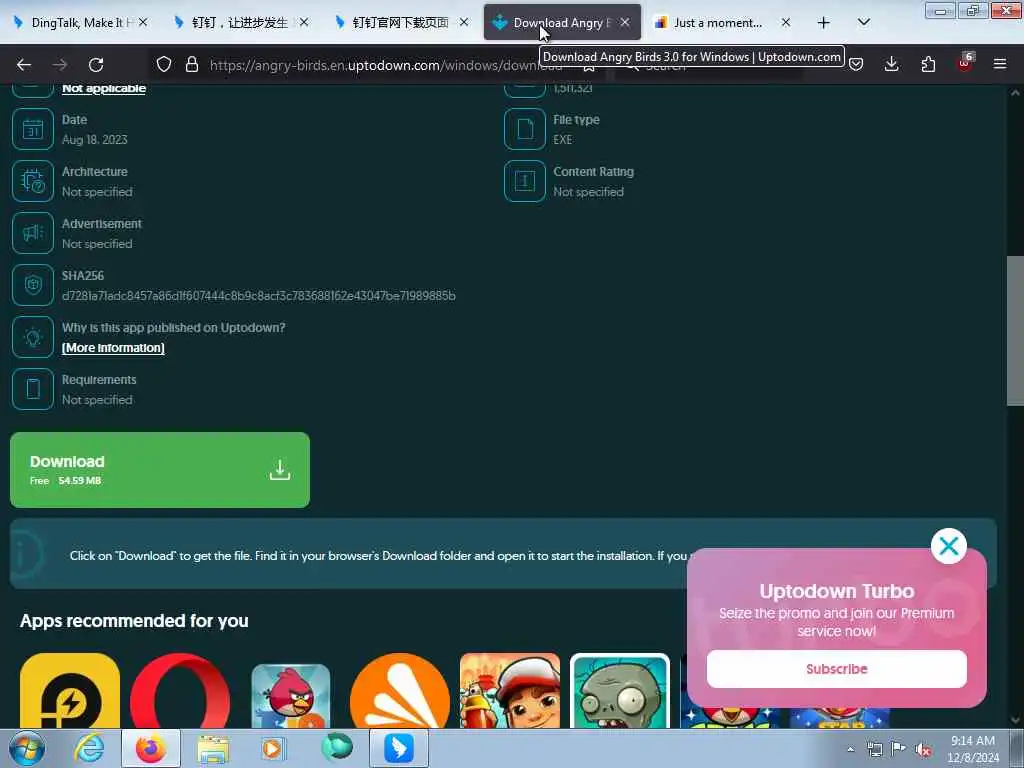Open the Opera recommended app thumbnail

(x=180, y=691)
